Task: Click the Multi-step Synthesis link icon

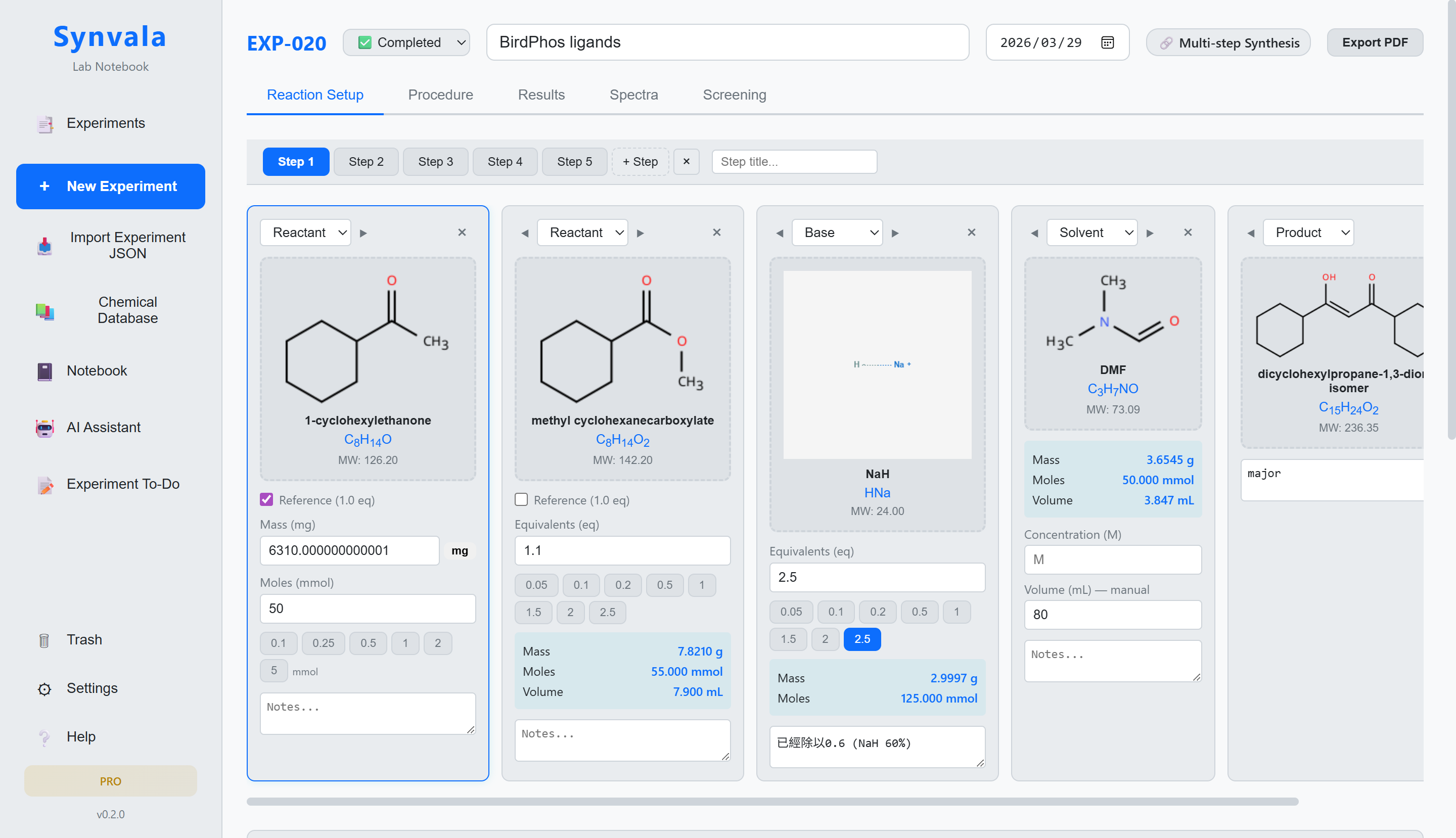Action: [1166, 43]
